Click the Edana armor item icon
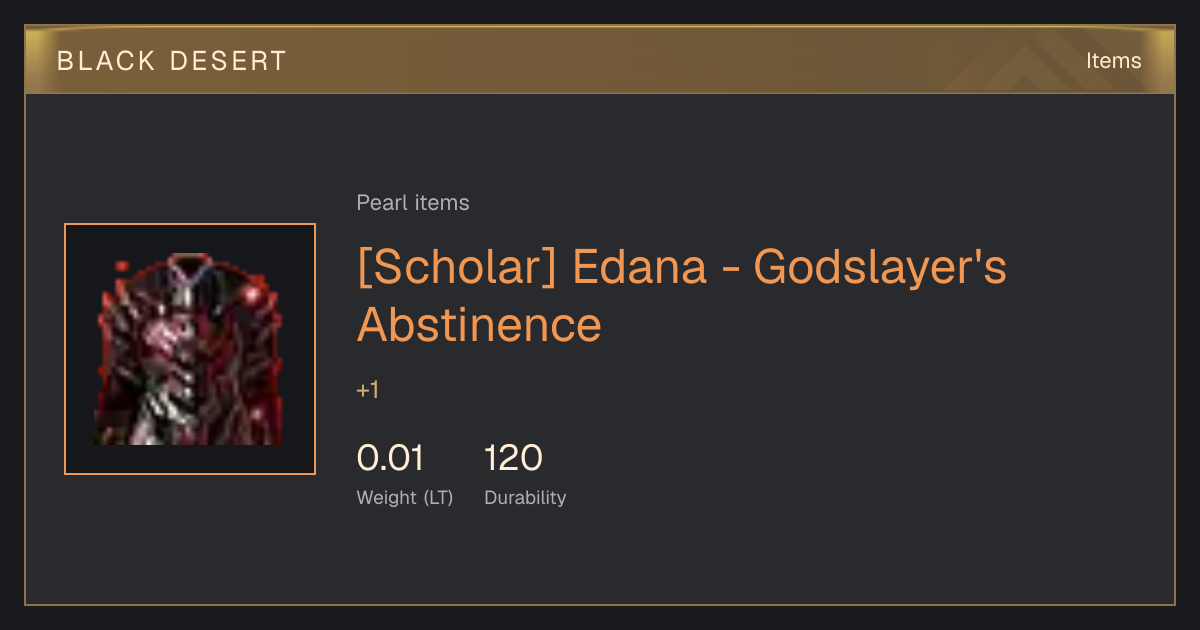The height and width of the screenshot is (630, 1200). pos(190,349)
